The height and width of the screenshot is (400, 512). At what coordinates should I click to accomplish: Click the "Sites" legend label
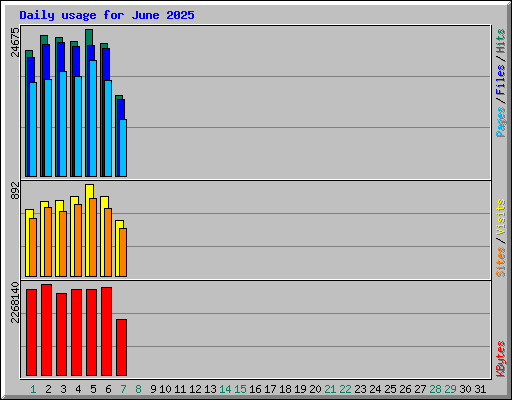point(501,262)
